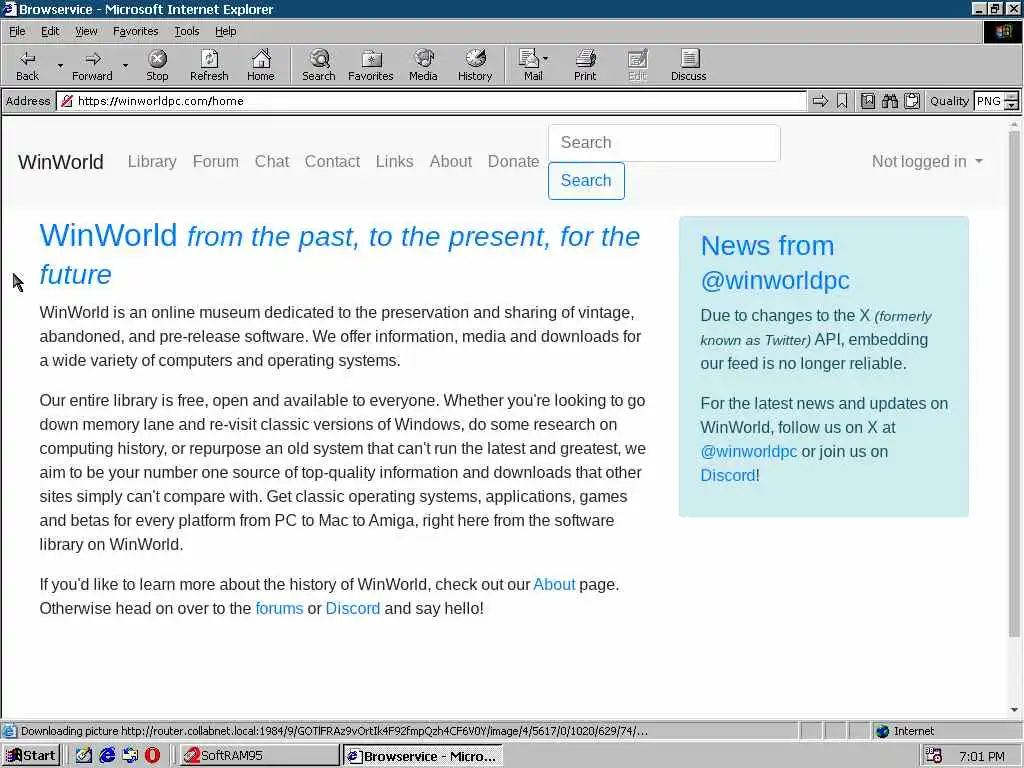Increase Quality with the up stepper arrow

pos(1012,97)
